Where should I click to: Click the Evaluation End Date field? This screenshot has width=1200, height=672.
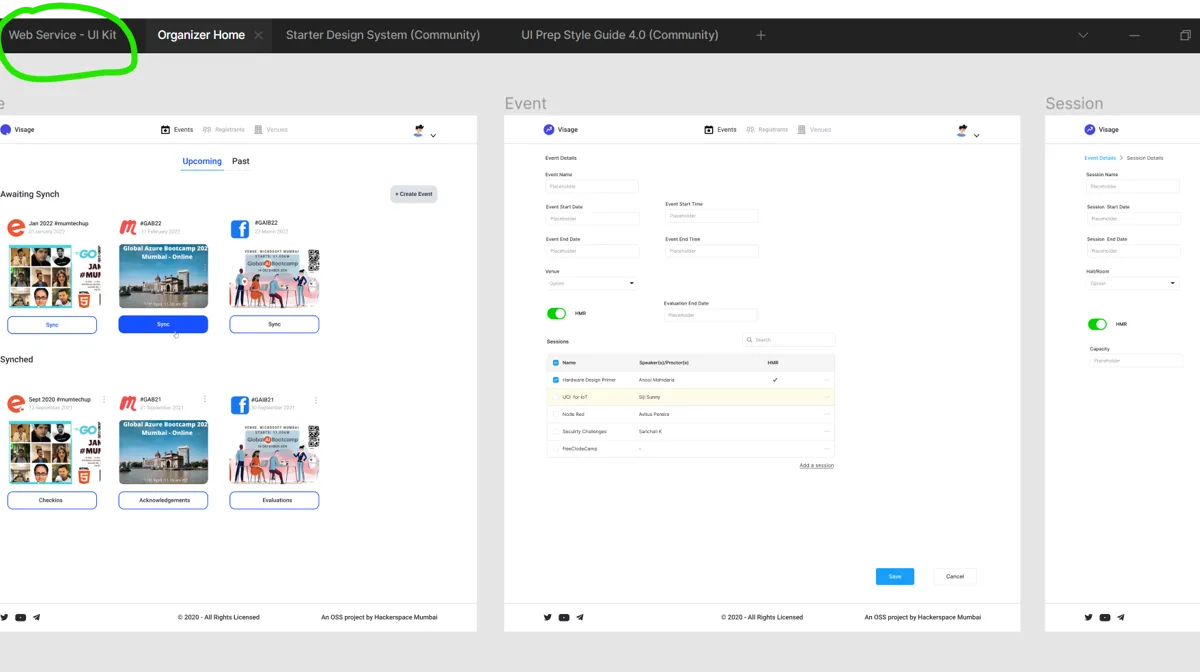pyautogui.click(x=711, y=315)
